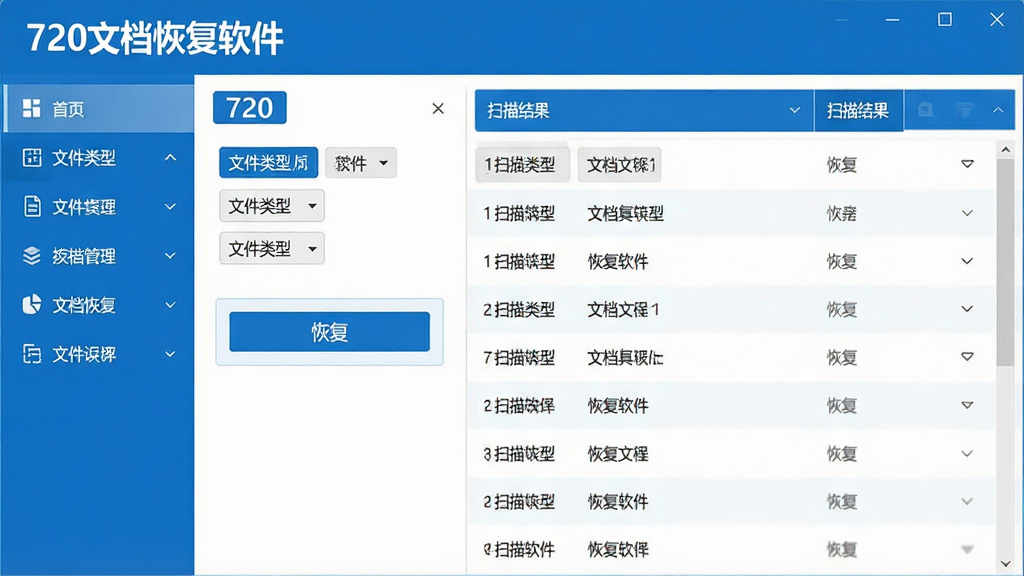The width and height of the screenshot is (1024, 576).
Task: Collapse the 文件类型 sidebar section chevron
Action: coord(170,157)
